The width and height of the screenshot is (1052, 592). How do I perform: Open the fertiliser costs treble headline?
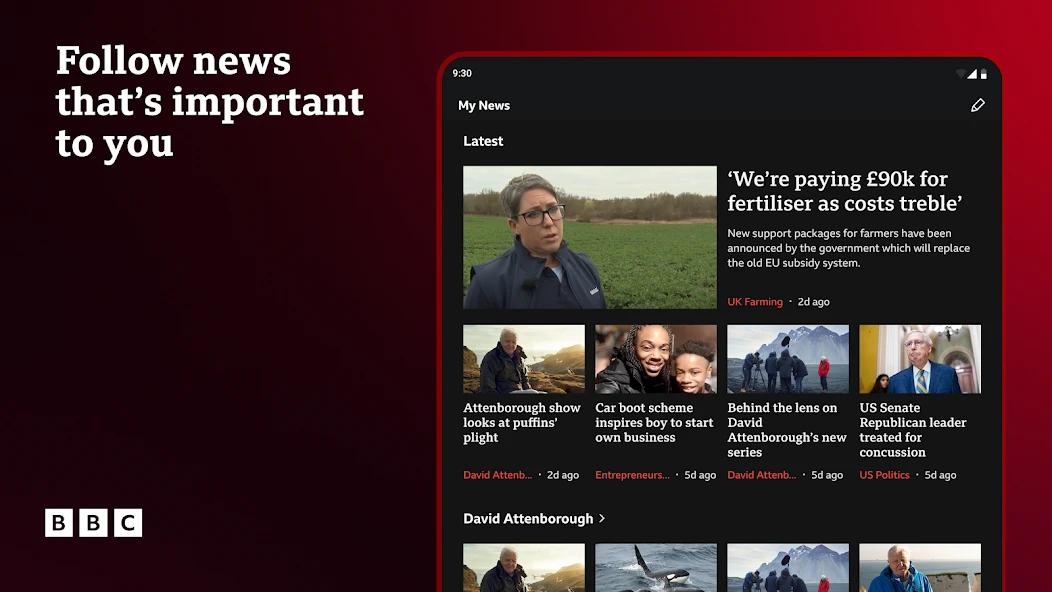click(845, 191)
